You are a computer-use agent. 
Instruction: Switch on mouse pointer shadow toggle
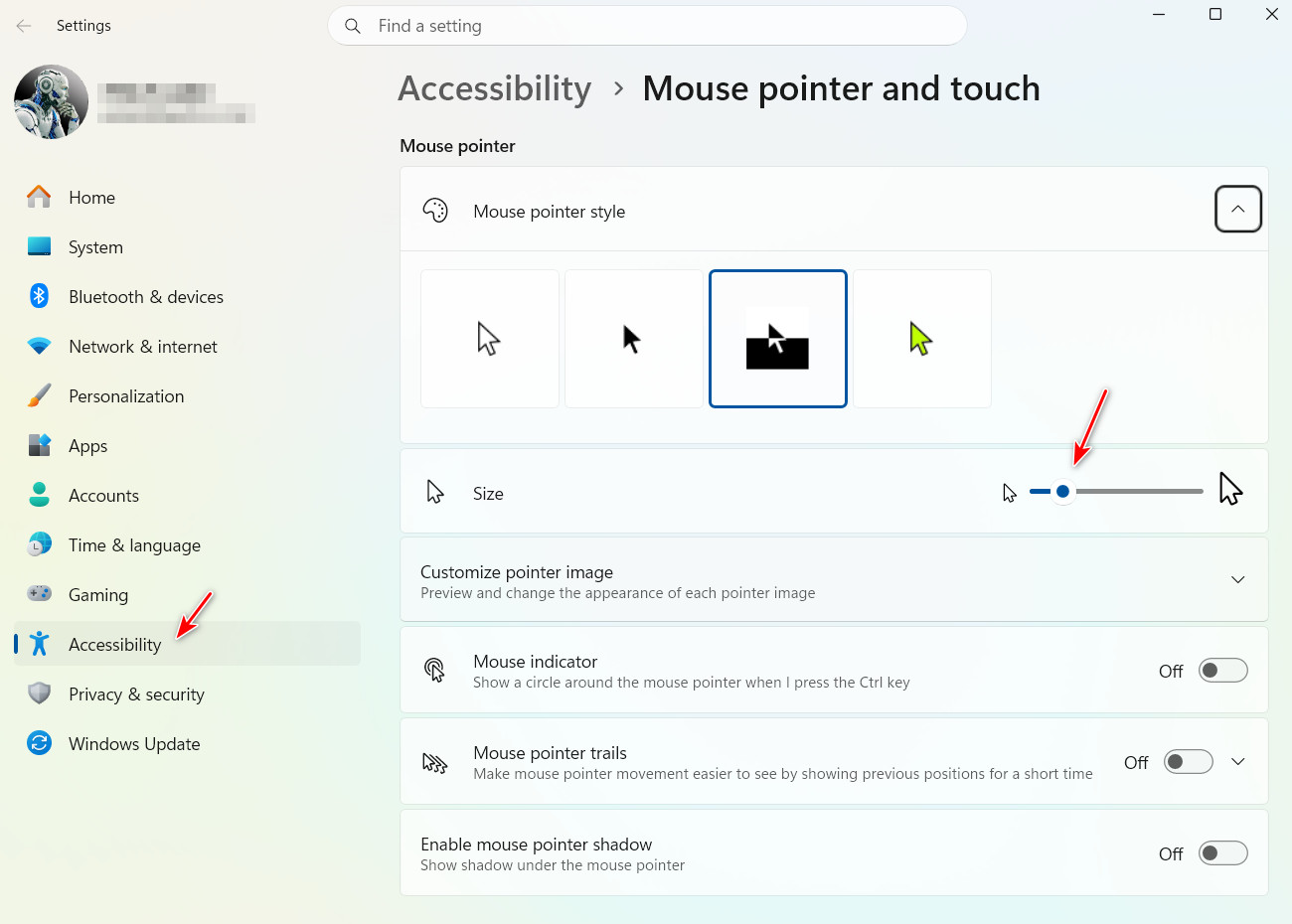[x=1222, y=853]
